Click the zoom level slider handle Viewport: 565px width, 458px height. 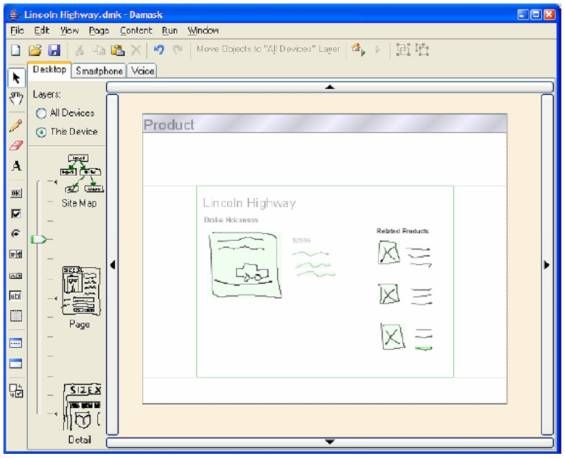point(39,239)
